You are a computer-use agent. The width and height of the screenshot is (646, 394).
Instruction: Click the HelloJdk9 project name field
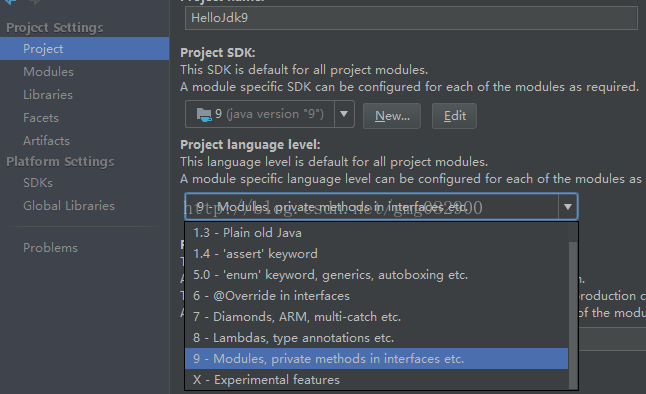(x=411, y=18)
